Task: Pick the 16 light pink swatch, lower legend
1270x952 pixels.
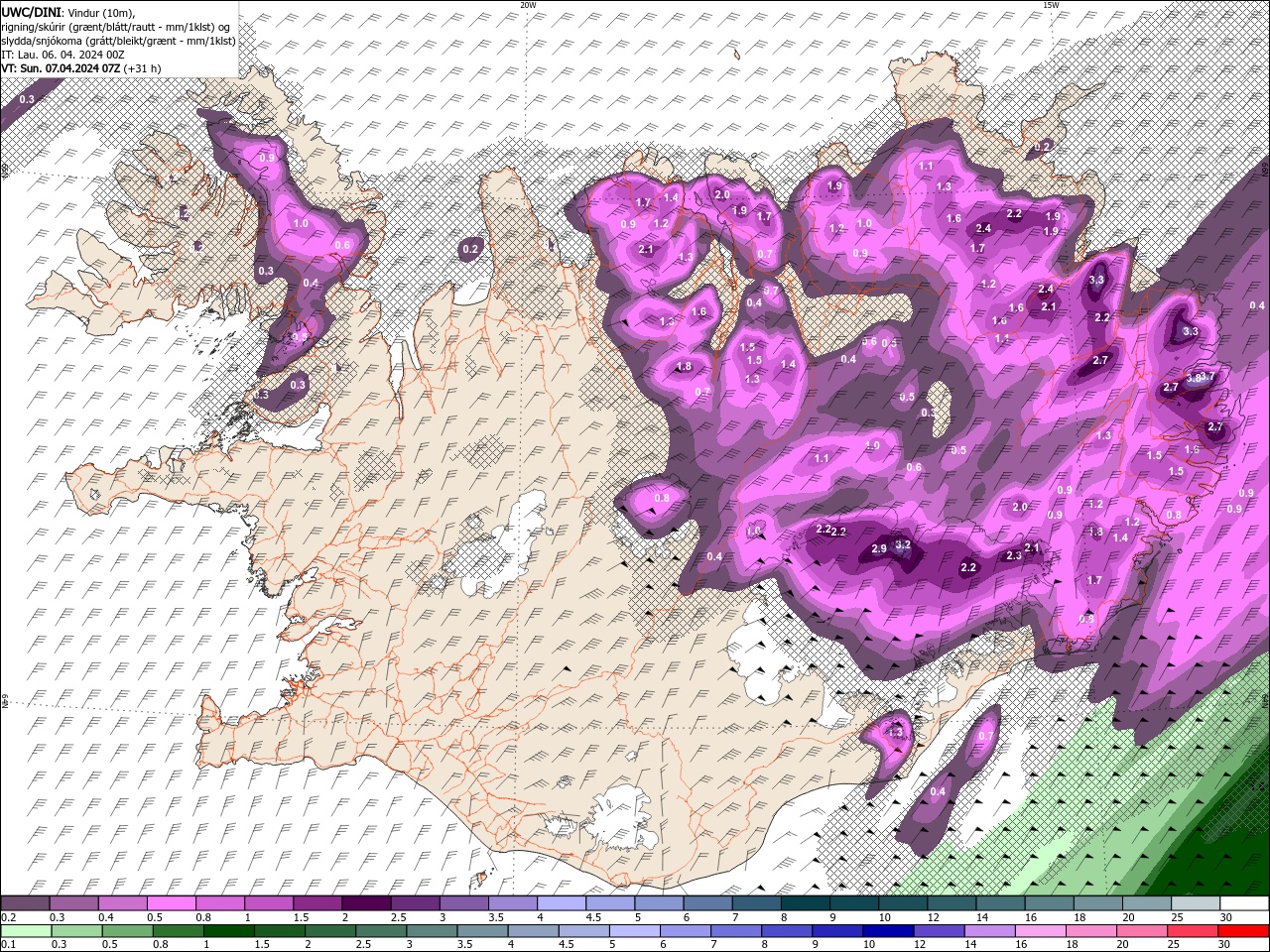Action: click(x=1041, y=931)
